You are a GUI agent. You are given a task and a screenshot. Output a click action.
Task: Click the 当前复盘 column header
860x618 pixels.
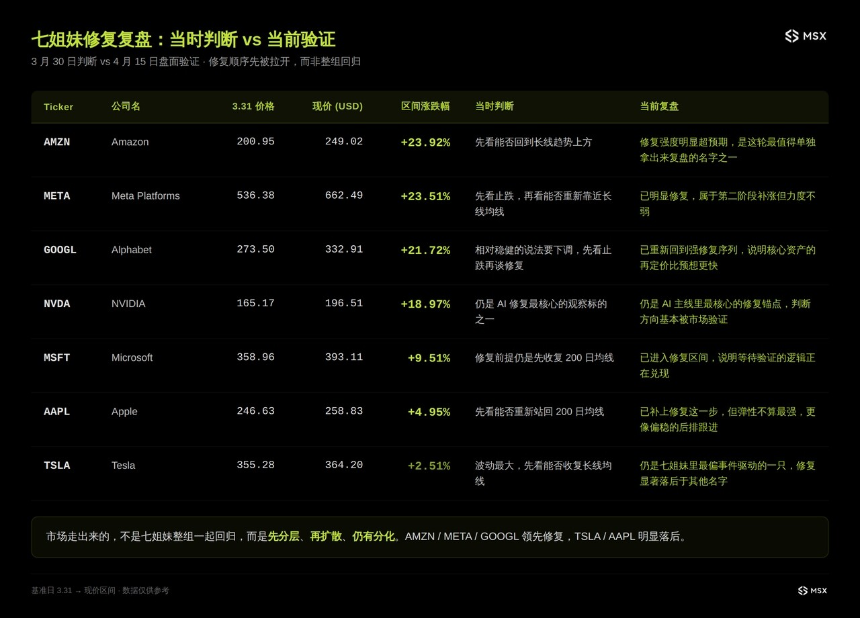tap(661, 107)
